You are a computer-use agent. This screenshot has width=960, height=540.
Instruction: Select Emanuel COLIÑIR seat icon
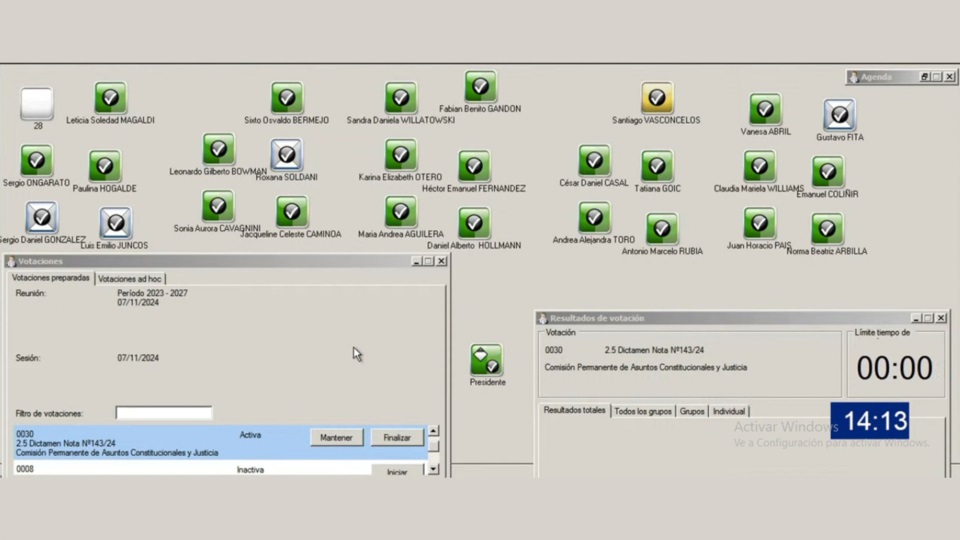click(827, 171)
